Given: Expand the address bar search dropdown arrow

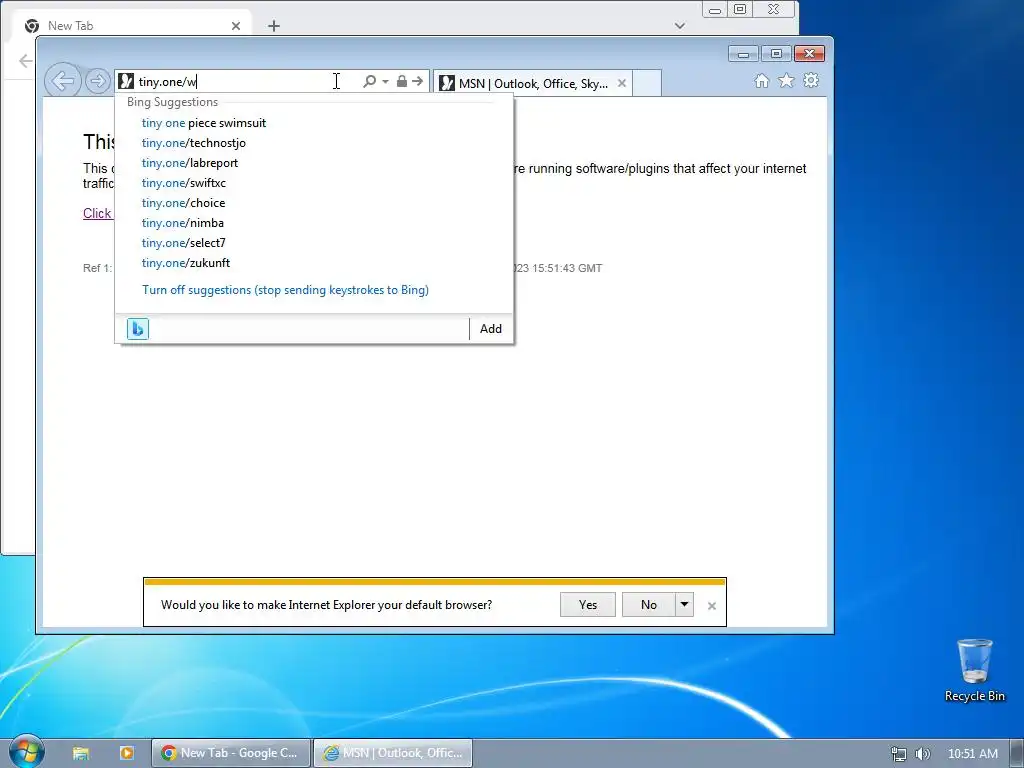Looking at the screenshot, I should 385,81.
